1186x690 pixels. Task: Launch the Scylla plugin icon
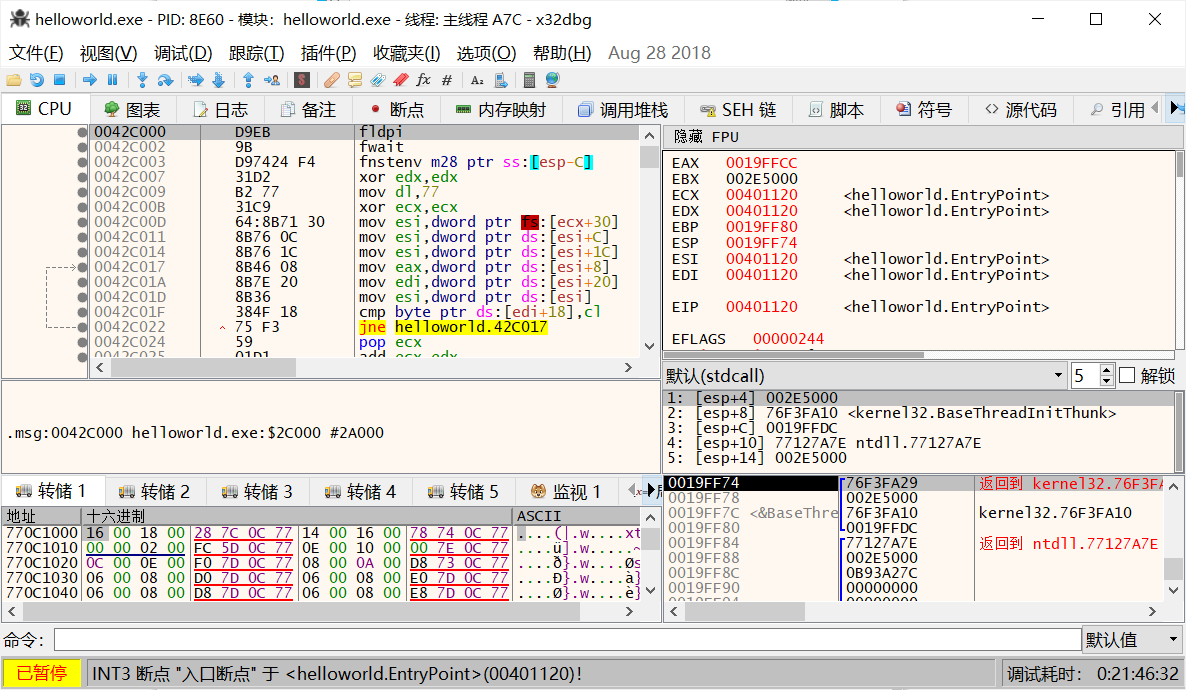point(302,80)
